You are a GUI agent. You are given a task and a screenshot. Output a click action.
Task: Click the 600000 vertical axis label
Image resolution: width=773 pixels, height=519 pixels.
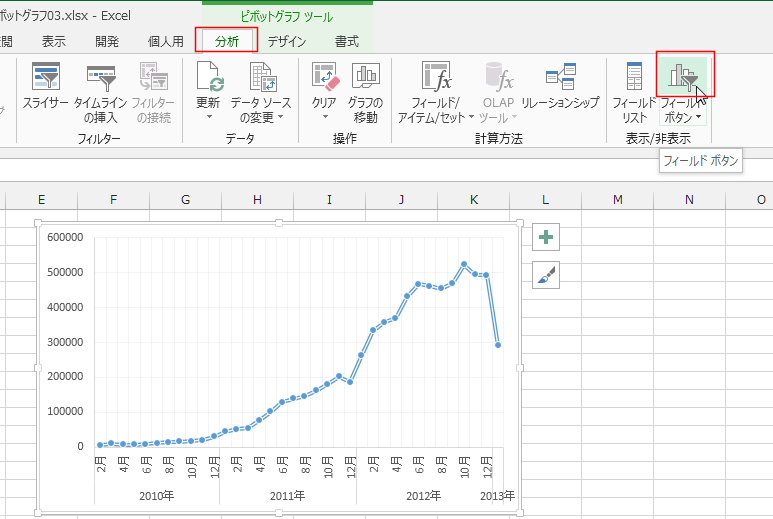click(x=65, y=237)
